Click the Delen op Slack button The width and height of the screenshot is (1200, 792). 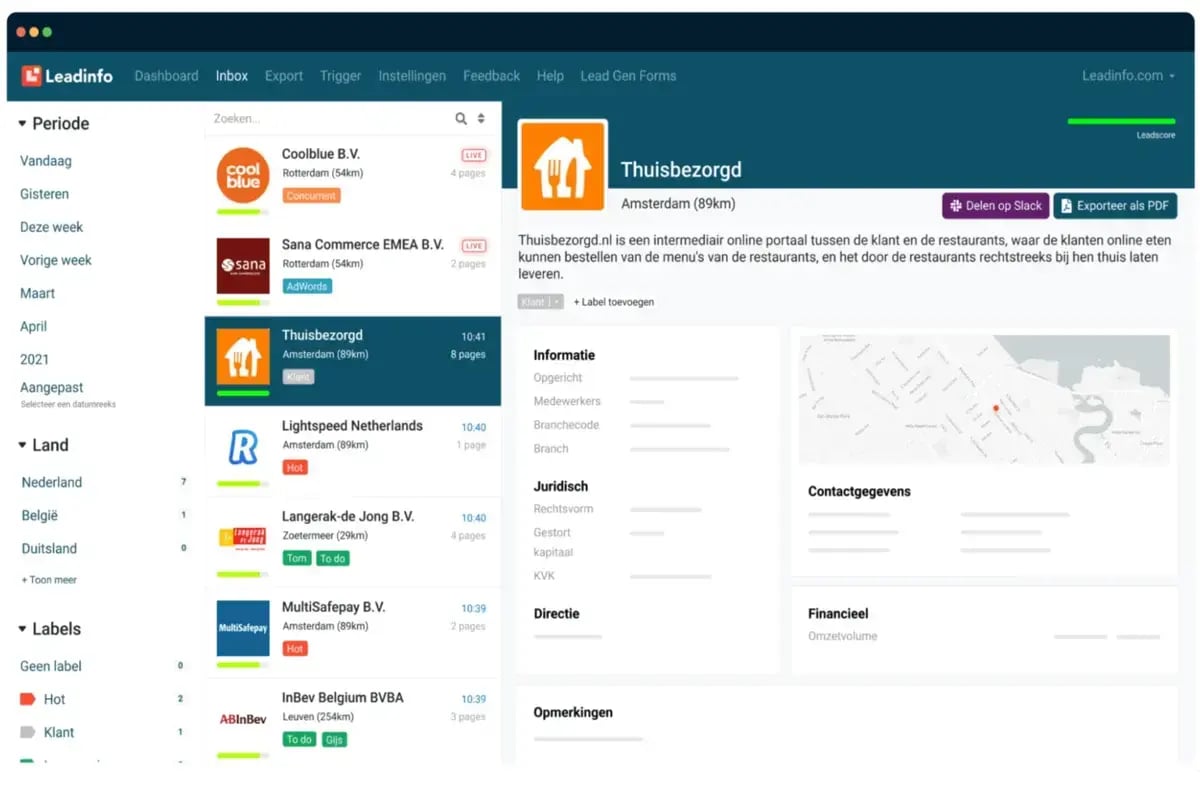point(995,205)
